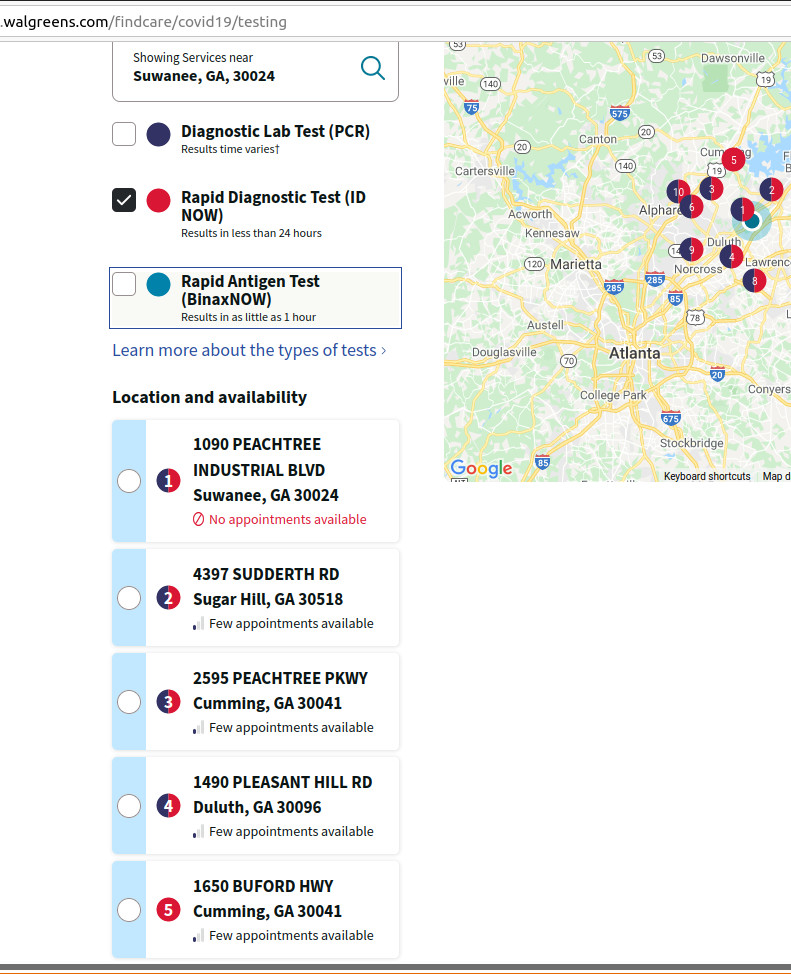Click map marker number 9

tap(692, 250)
